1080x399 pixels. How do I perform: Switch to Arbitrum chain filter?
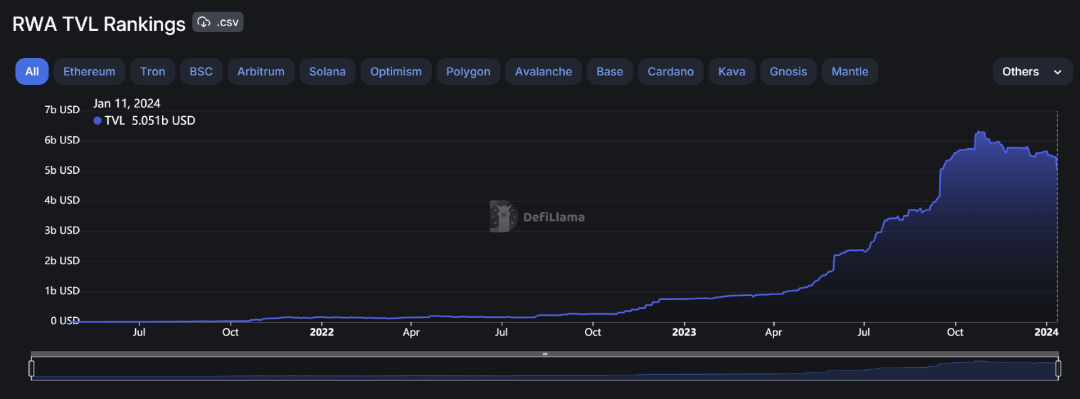(261, 72)
